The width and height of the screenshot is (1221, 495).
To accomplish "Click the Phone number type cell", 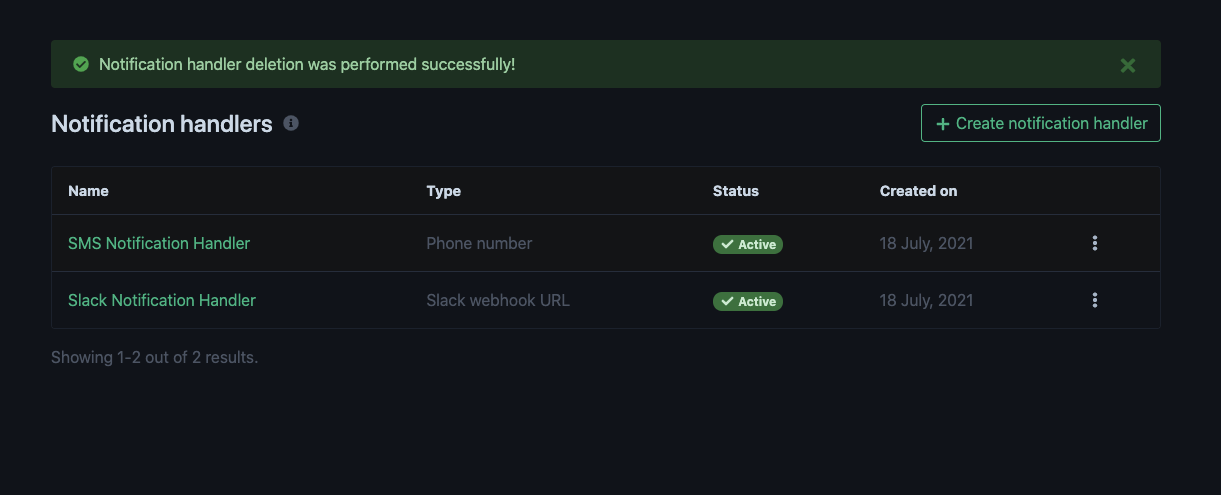I will pos(479,243).
